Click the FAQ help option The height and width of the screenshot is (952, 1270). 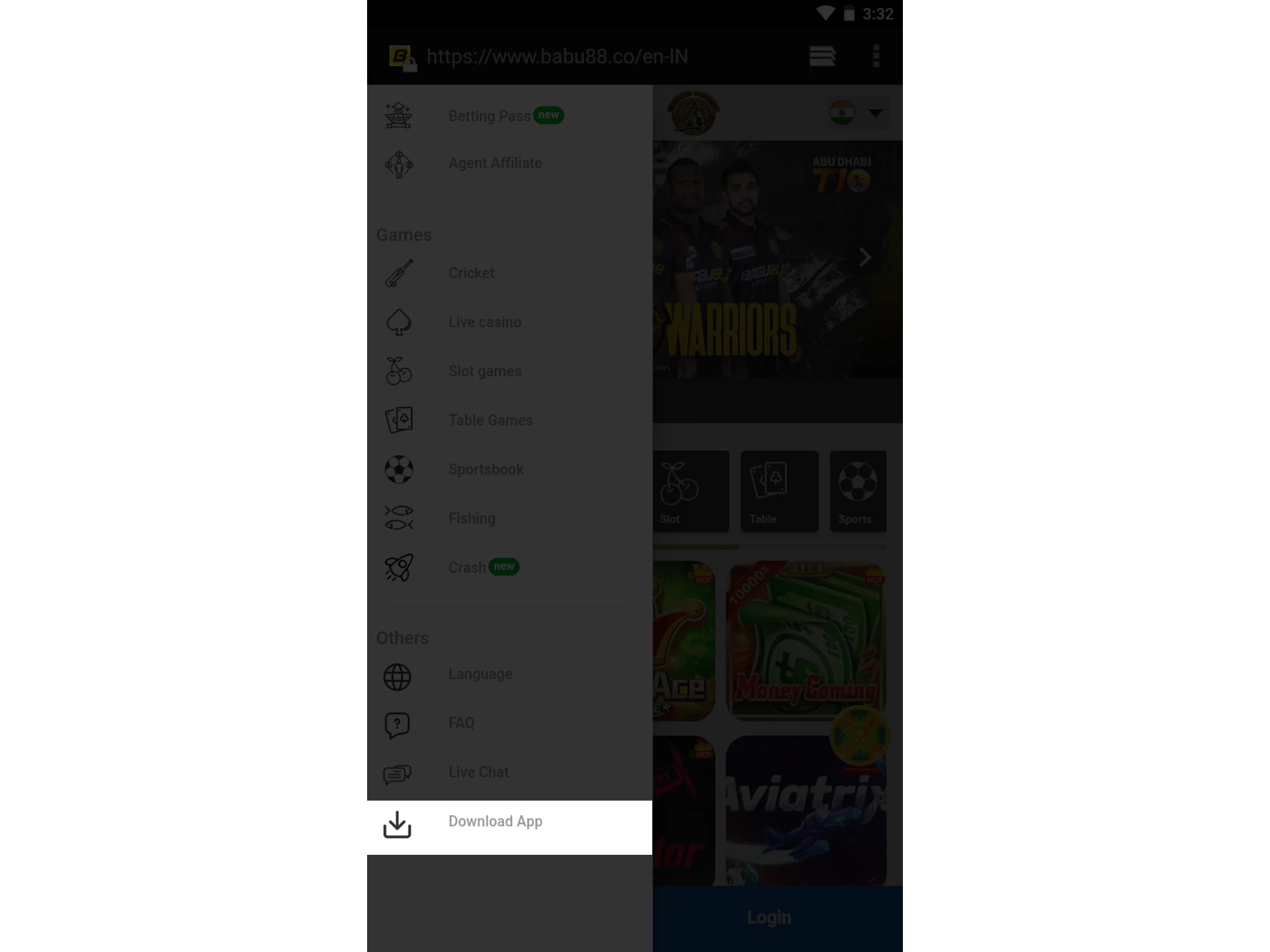tap(460, 723)
